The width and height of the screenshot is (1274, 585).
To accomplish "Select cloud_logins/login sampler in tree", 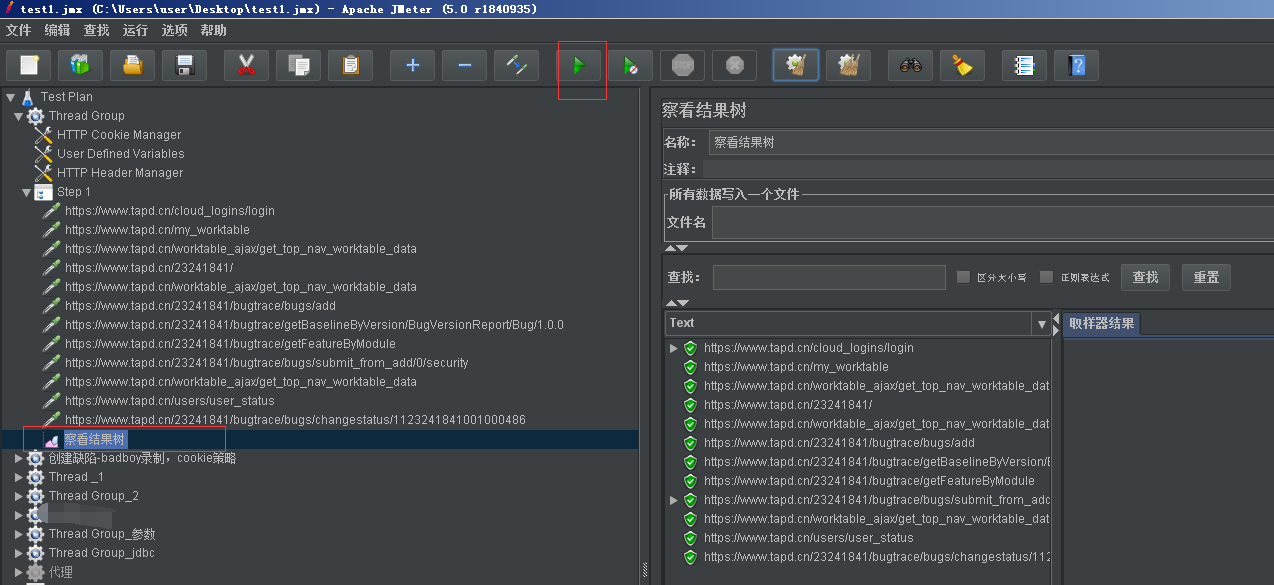I will (x=169, y=211).
